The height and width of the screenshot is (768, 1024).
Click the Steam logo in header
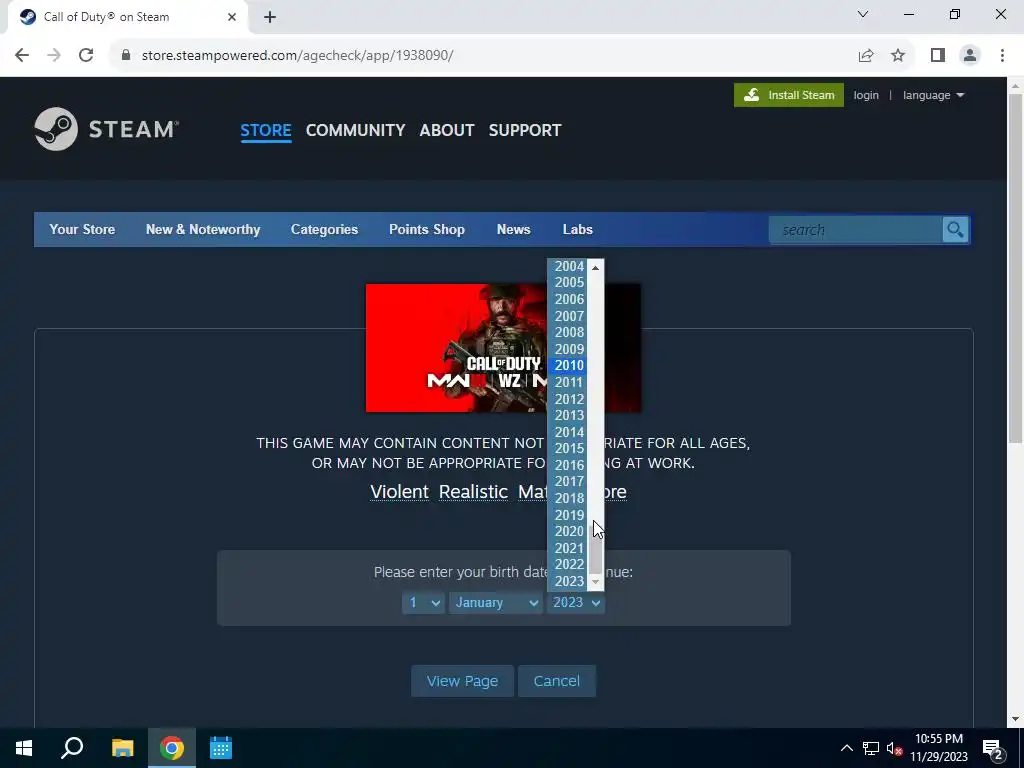(106, 129)
